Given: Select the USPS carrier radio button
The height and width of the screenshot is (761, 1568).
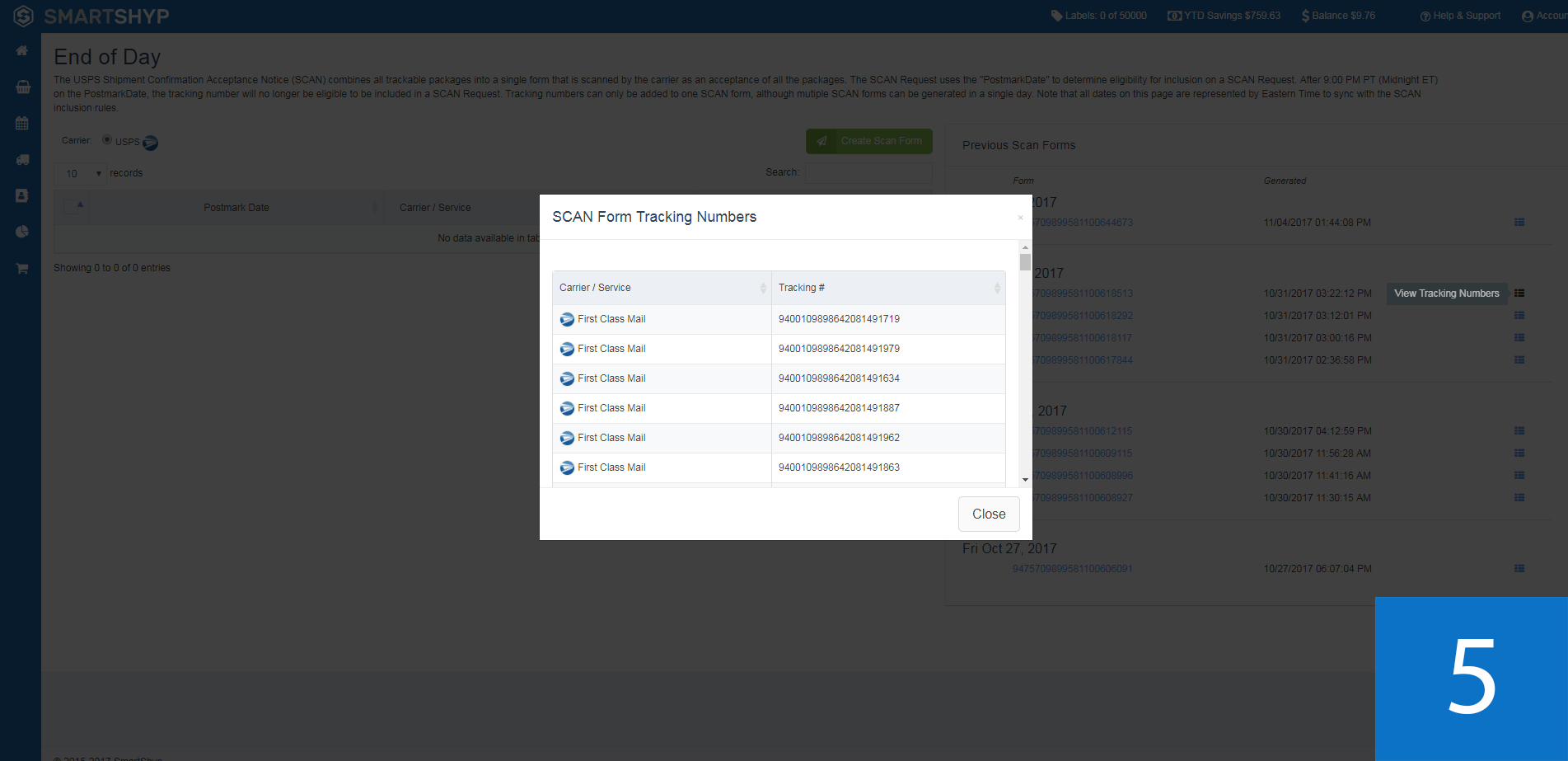Looking at the screenshot, I should click(107, 140).
